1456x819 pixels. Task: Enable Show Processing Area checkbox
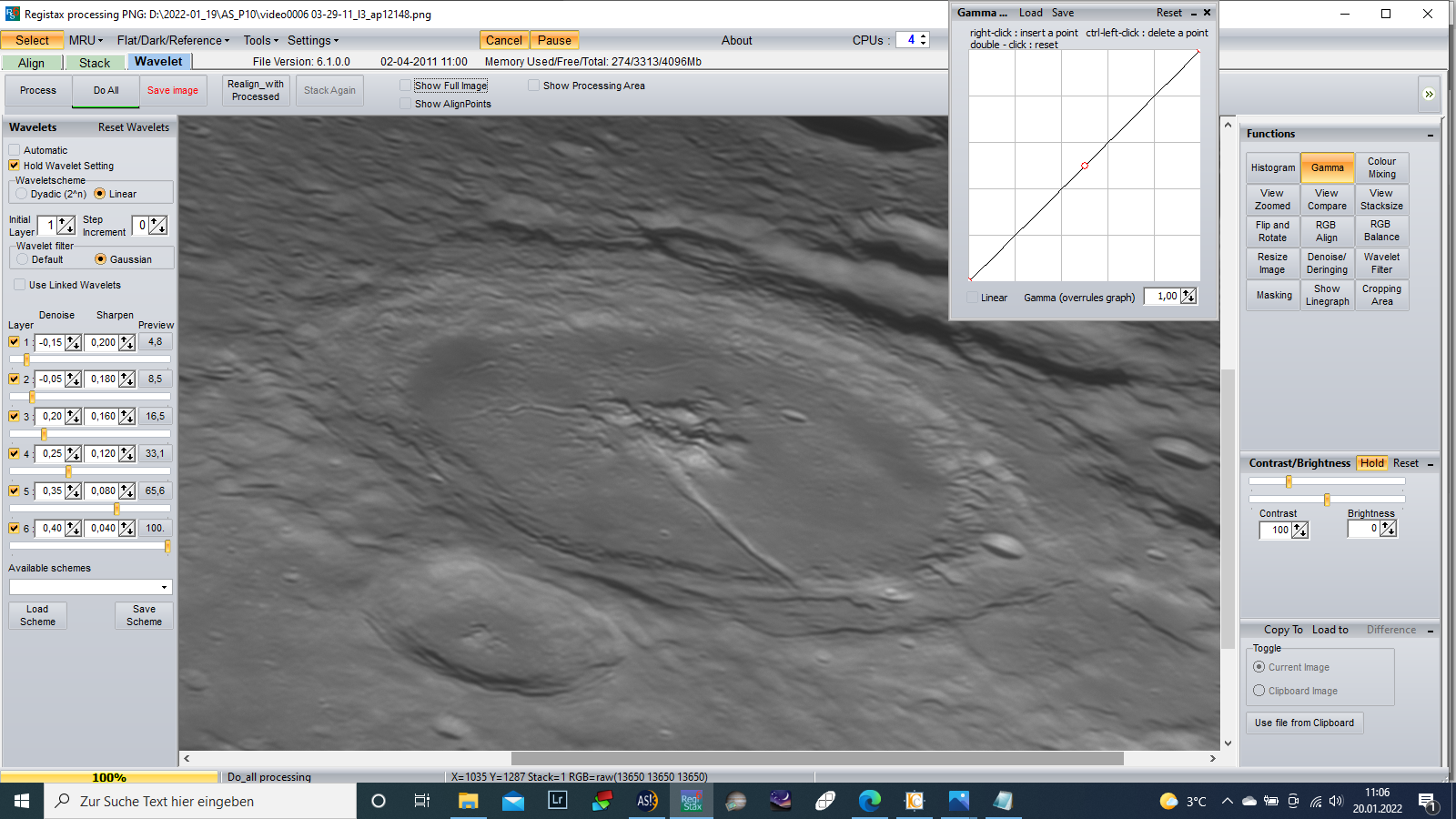[x=534, y=86]
